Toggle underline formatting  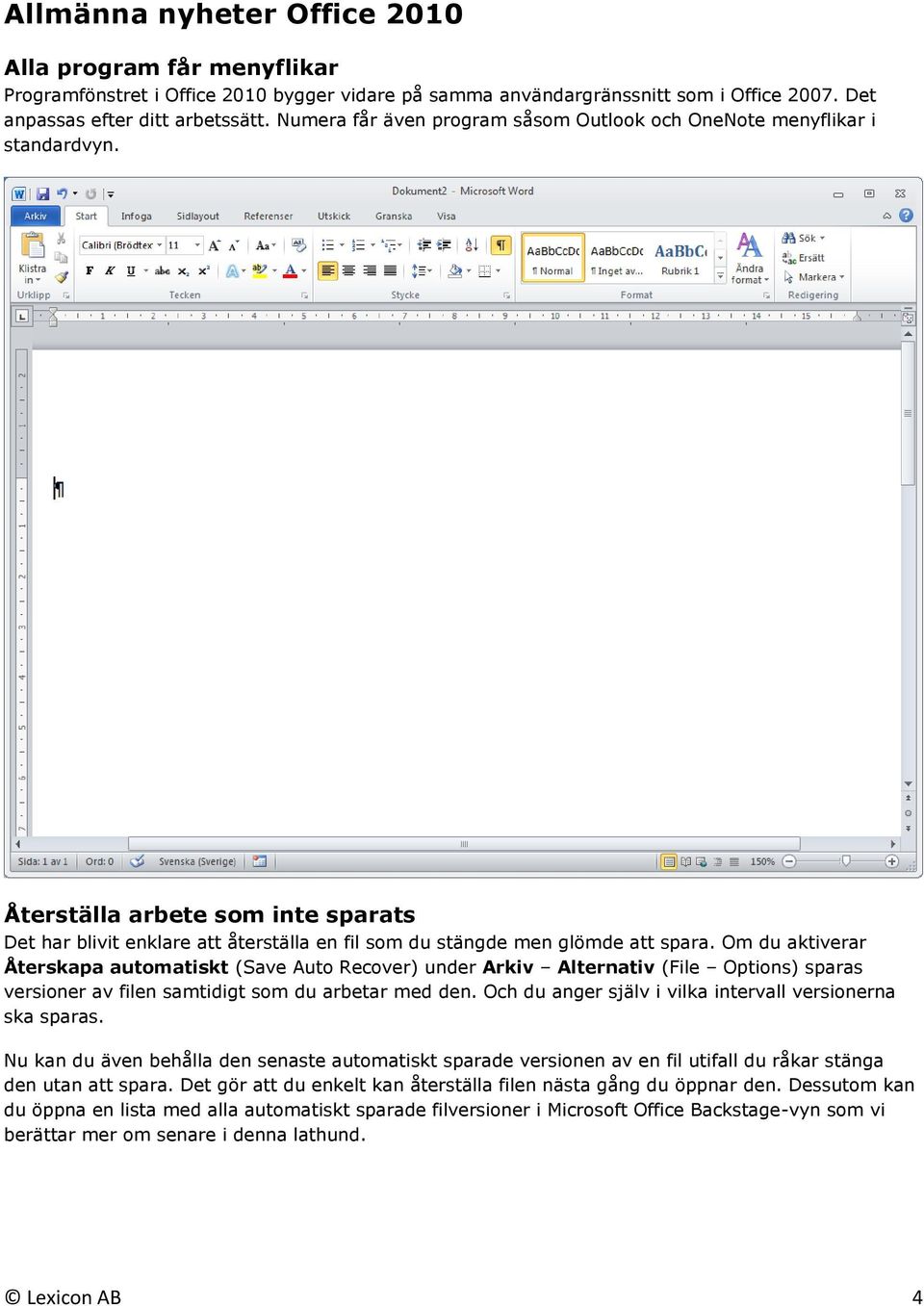pos(131,271)
